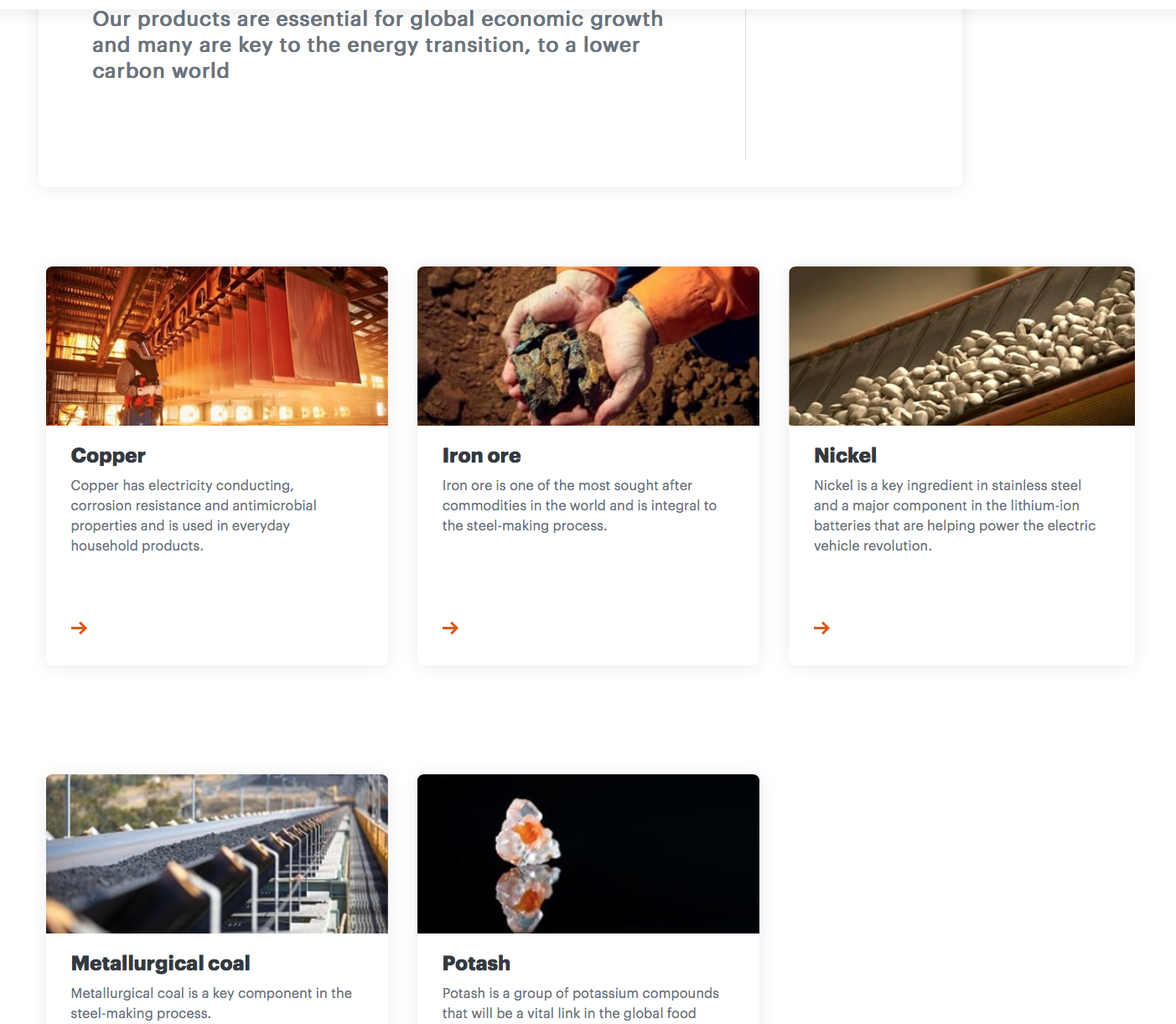Click the orange arrow in Nickel card
Image resolution: width=1176 pixels, height=1024 pixels.
click(x=821, y=628)
